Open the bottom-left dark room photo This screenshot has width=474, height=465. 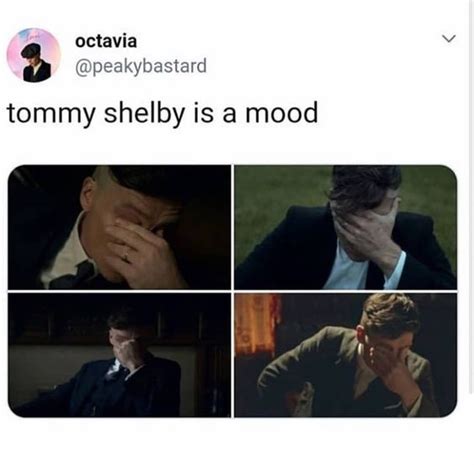coord(119,355)
